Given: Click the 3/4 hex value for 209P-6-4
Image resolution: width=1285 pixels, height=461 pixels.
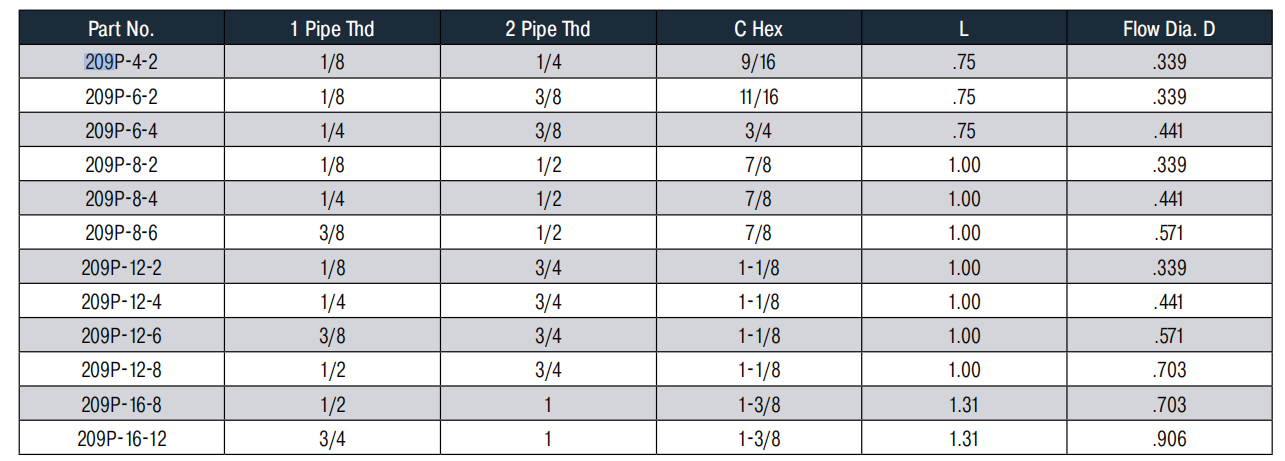Looking at the screenshot, I should coord(758,131).
